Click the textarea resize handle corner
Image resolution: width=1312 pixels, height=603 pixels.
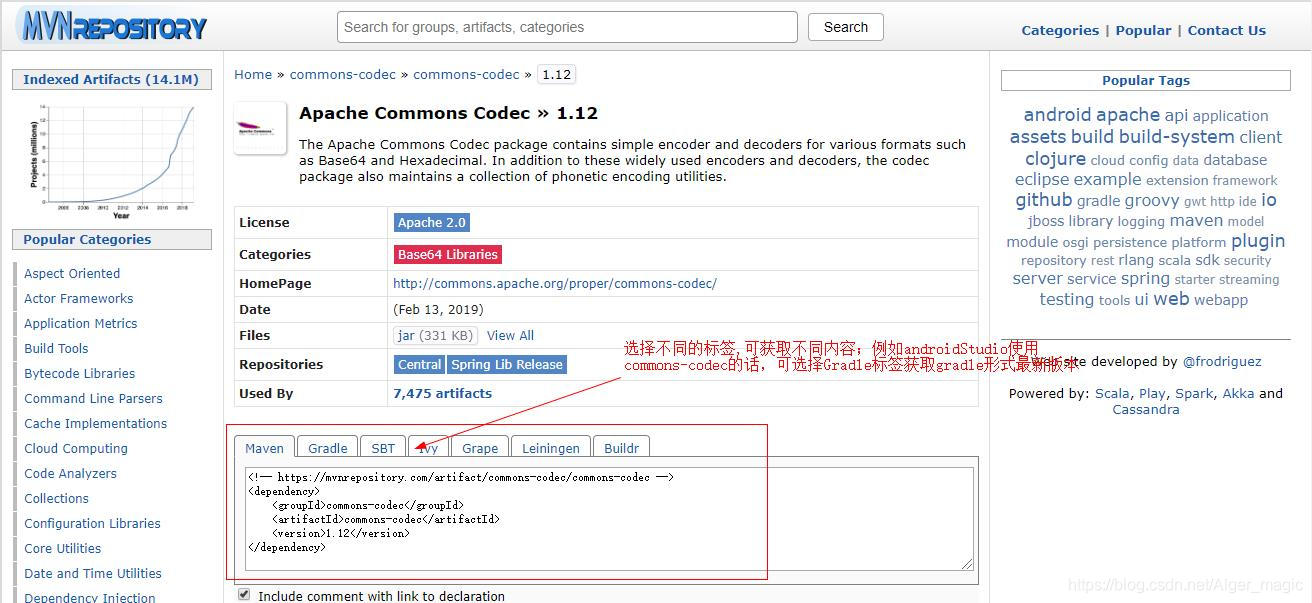[967, 564]
